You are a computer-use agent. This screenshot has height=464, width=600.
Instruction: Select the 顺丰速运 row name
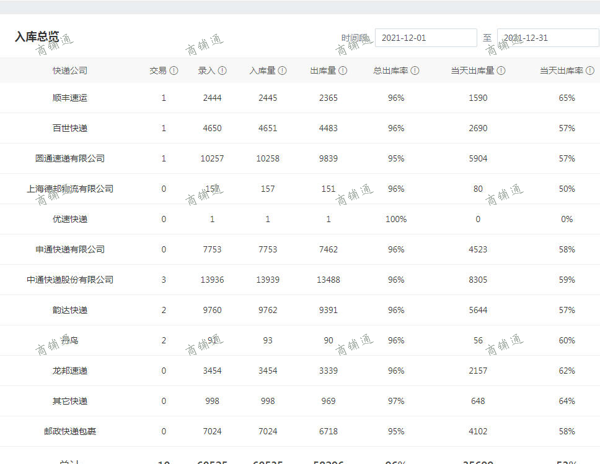click(x=70, y=98)
